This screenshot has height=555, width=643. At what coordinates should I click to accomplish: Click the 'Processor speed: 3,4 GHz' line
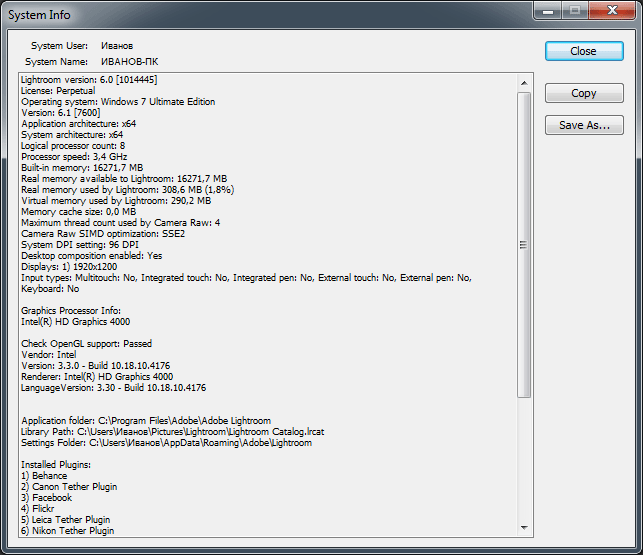[x=74, y=157]
